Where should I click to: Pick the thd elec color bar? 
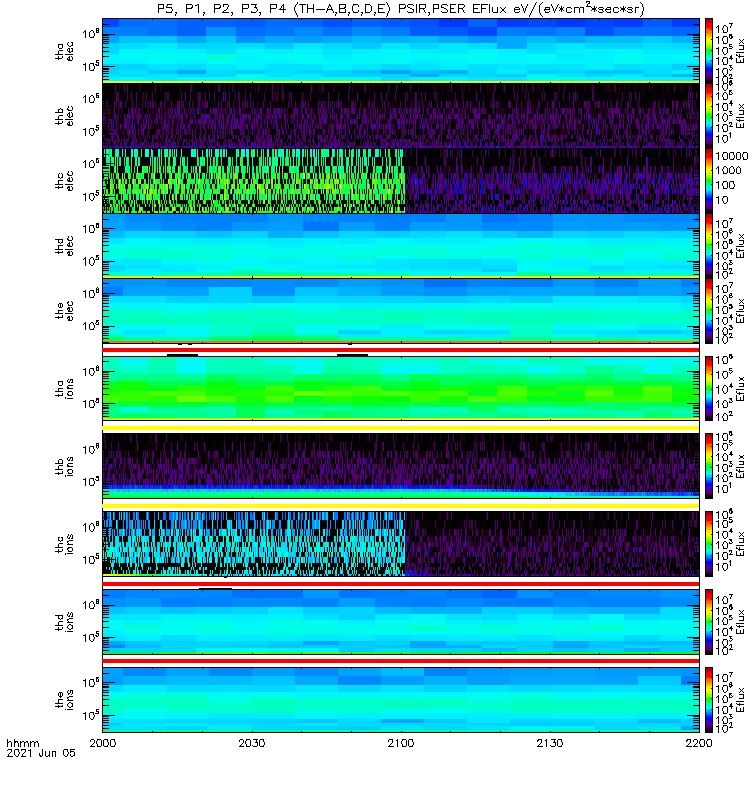[x=709, y=245]
